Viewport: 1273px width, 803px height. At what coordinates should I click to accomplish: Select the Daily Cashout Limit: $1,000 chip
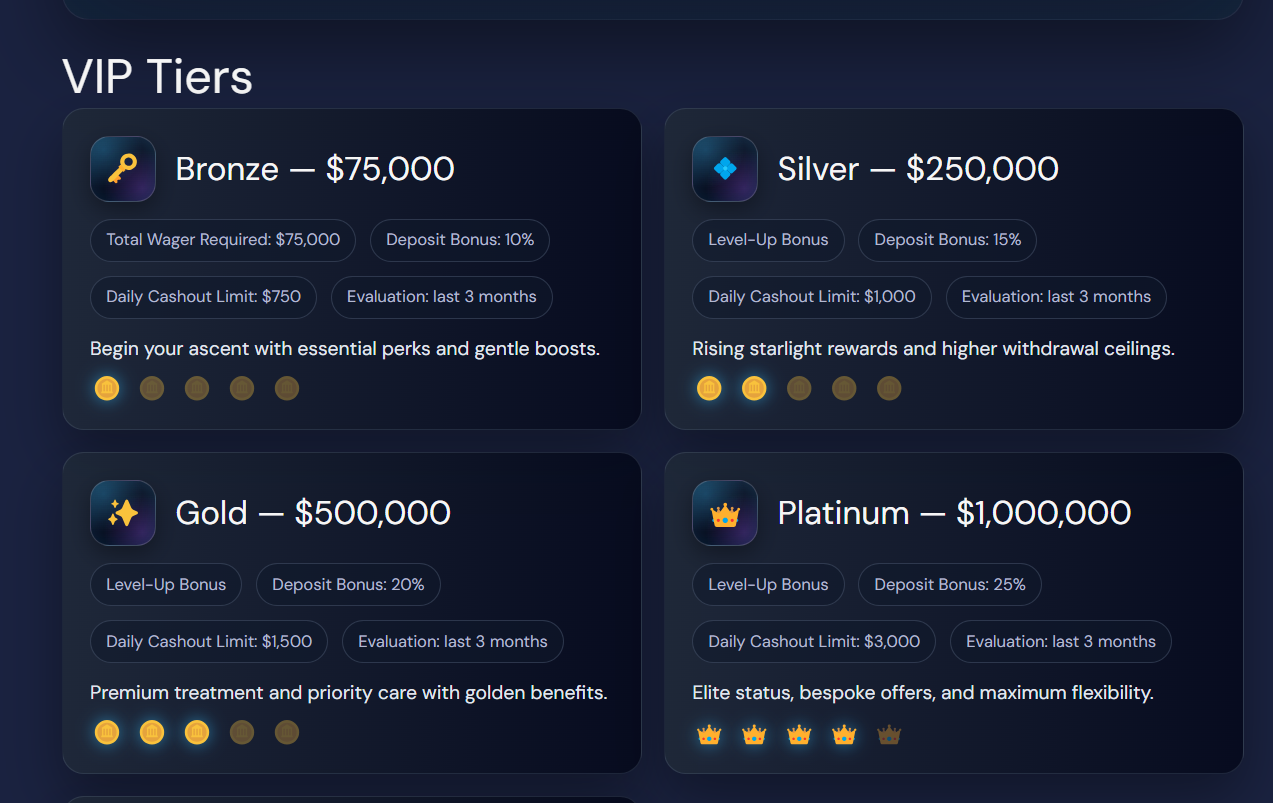click(812, 297)
